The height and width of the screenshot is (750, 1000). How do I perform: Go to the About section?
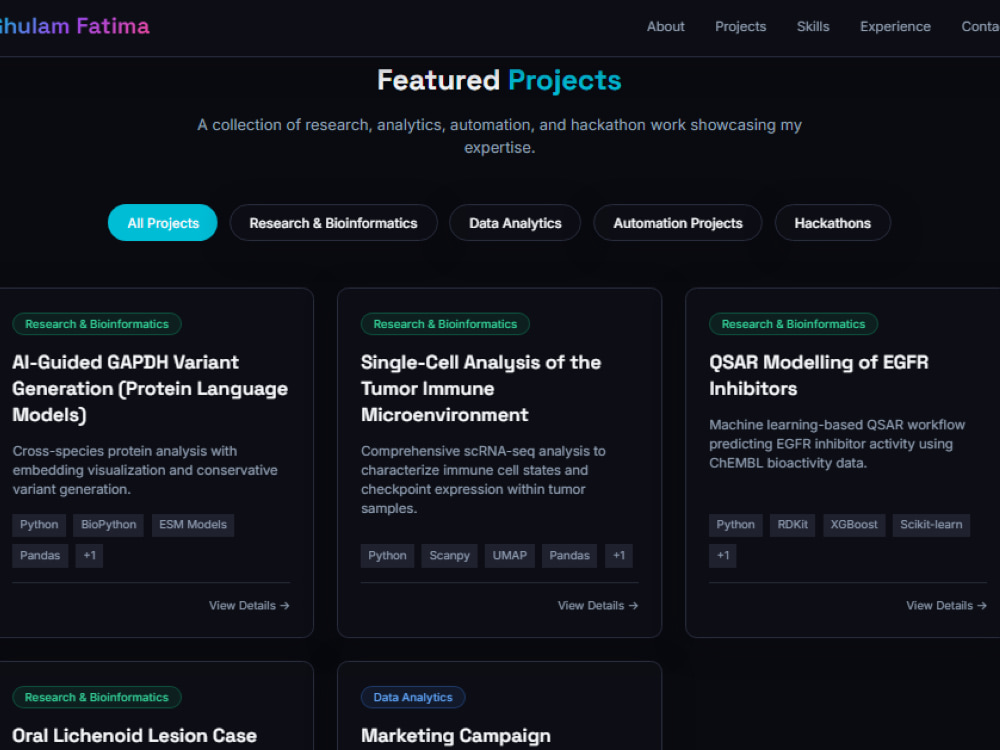(665, 27)
